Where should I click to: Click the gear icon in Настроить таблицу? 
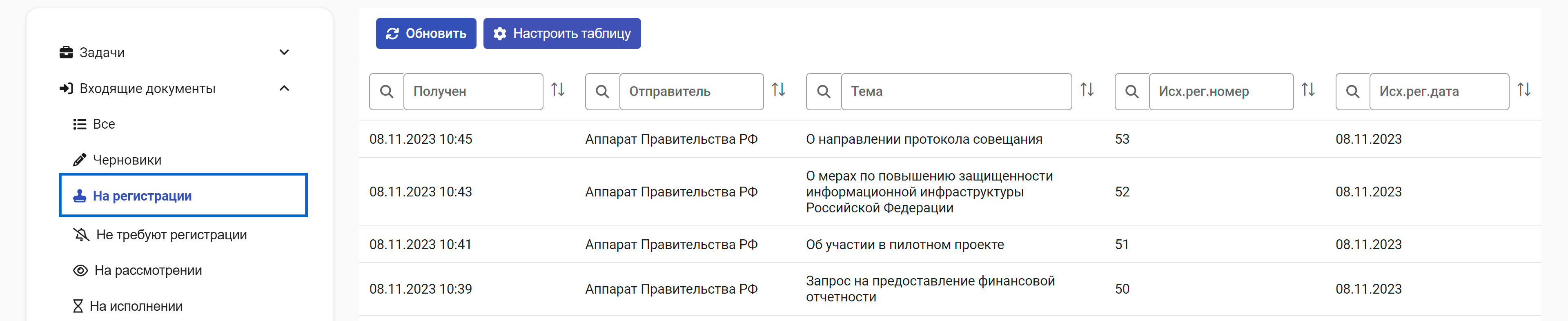pyautogui.click(x=500, y=33)
